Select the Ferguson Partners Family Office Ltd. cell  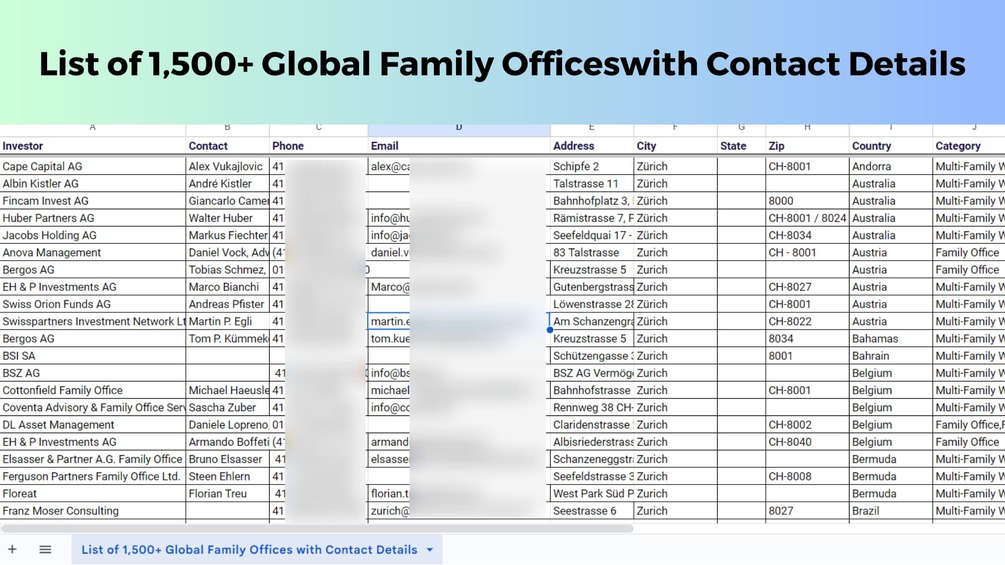[x=93, y=477]
